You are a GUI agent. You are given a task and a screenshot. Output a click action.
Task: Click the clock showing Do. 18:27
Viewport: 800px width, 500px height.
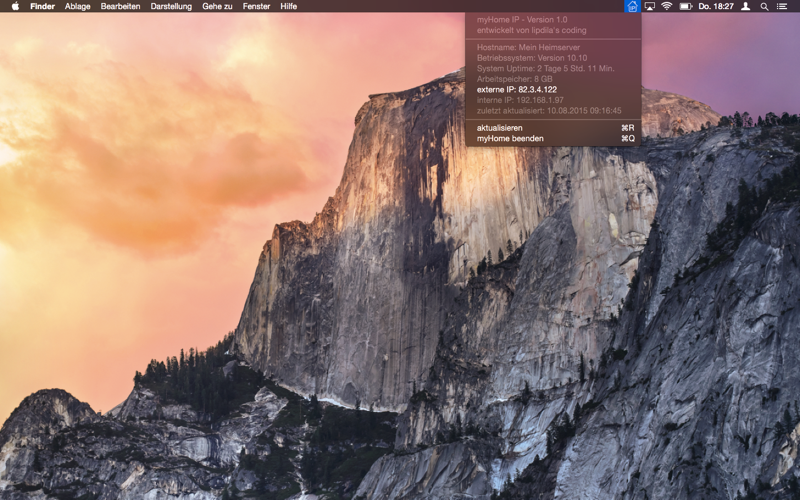pos(716,6)
